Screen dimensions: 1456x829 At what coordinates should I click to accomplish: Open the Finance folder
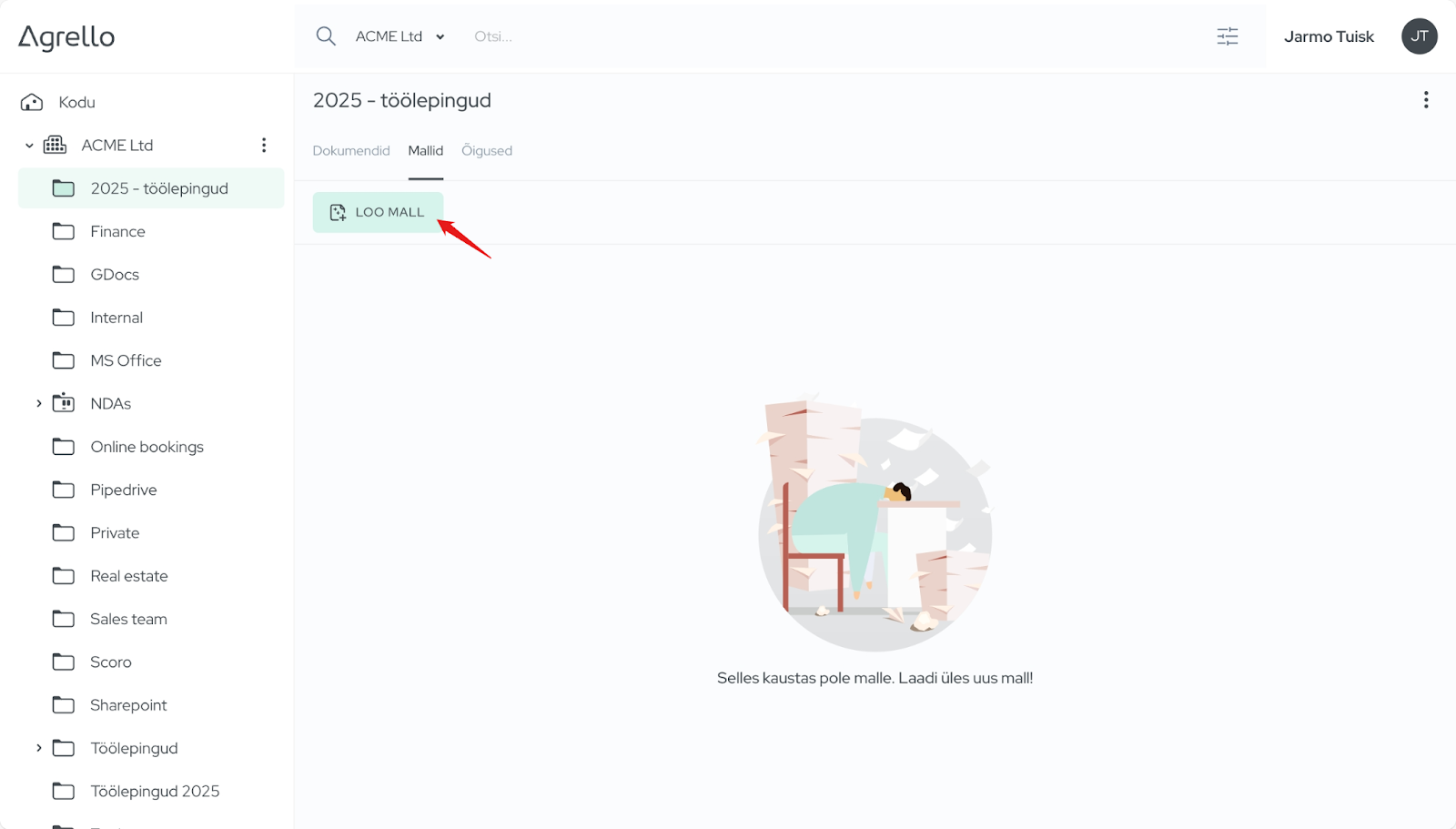tap(117, 231)
